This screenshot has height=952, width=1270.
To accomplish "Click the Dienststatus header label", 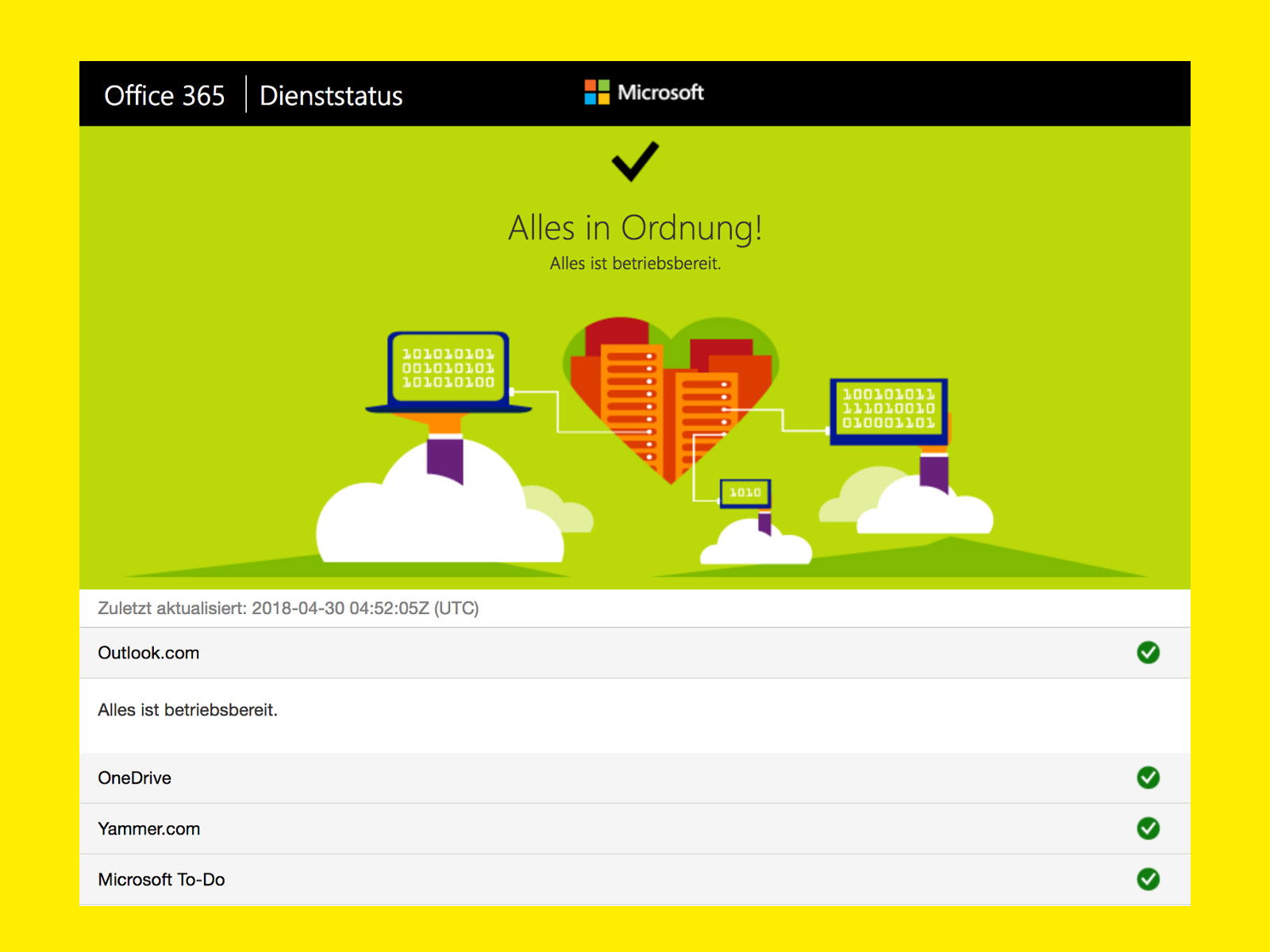I will 331,96.
